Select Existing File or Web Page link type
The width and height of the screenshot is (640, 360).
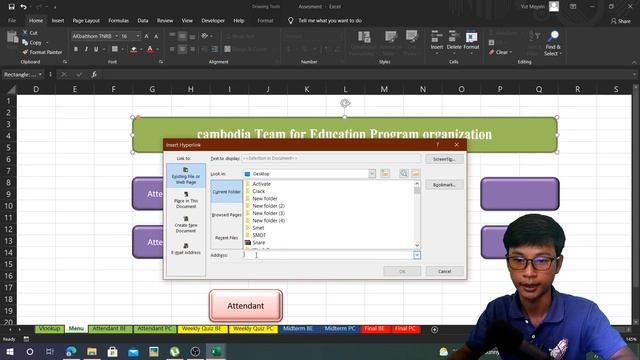click(x=186, y=176)
